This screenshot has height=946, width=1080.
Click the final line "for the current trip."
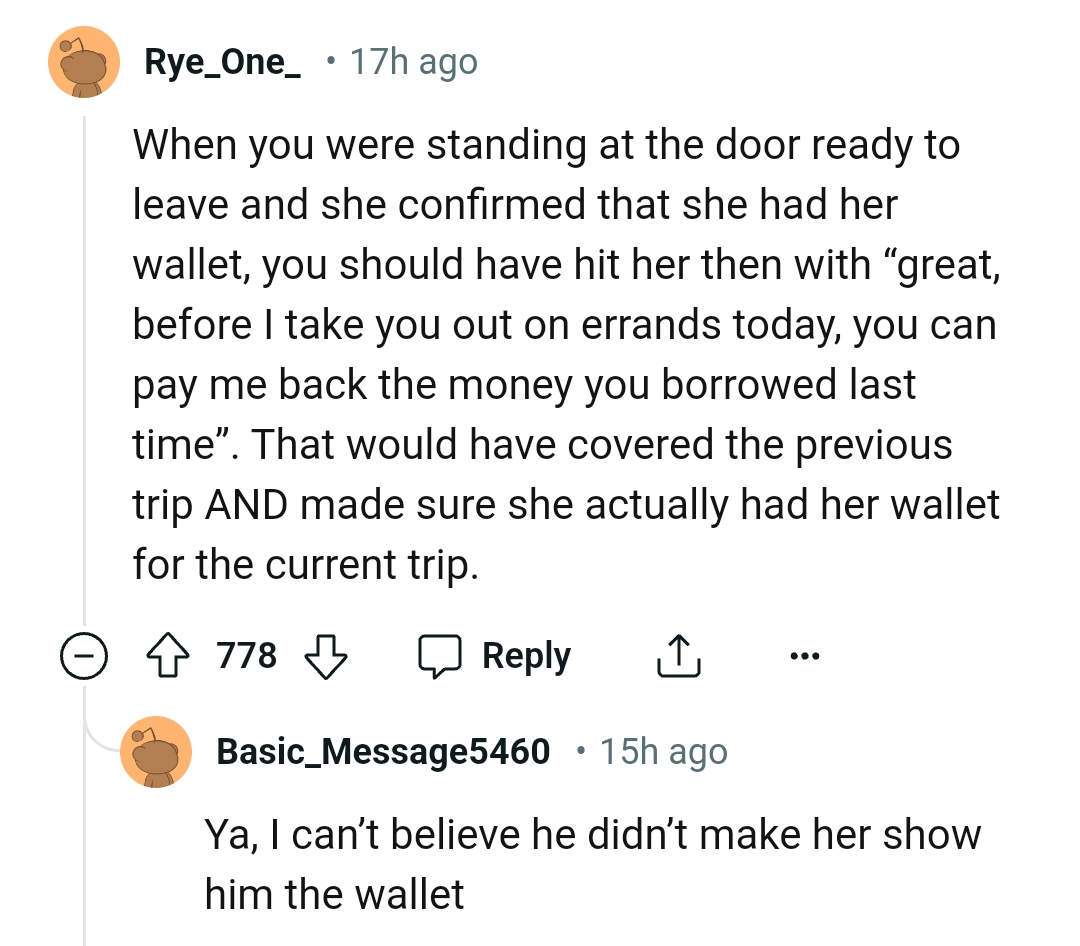click(306, 565)
